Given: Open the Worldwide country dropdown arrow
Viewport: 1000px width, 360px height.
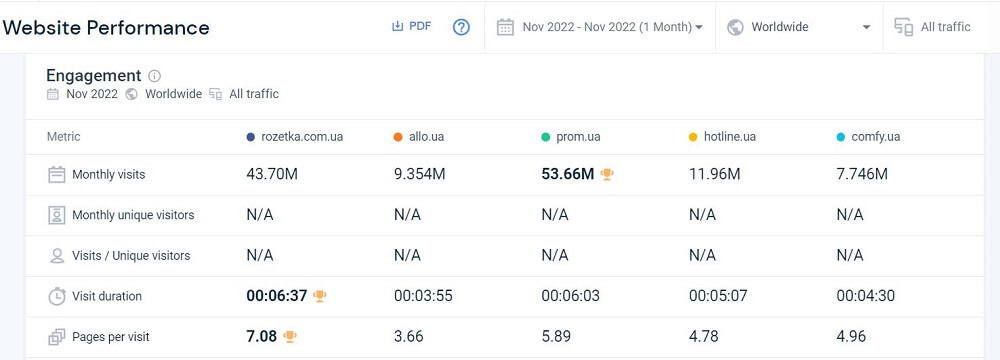Looking at the screenshot, I should pos(866,27).
